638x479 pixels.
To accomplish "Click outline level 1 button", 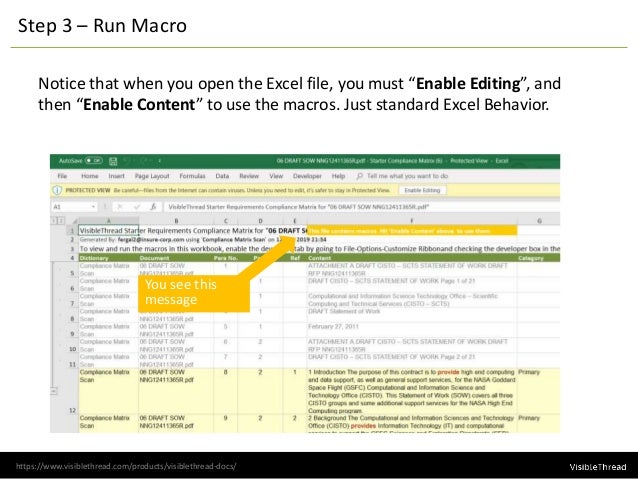I will [54, 221].
